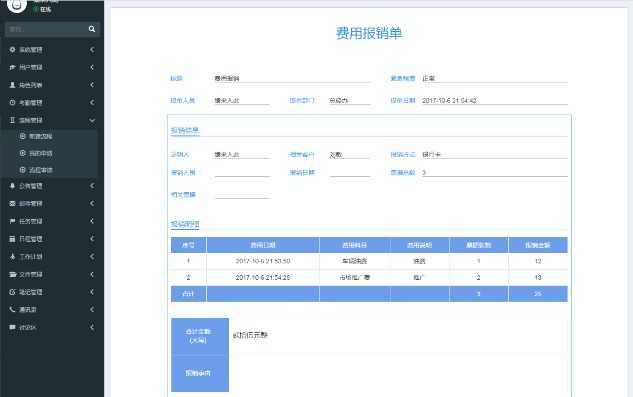Click the 报销明细 section heading
Image resolution: width=633 pixels, height=397 pixels.
[185, 224]
